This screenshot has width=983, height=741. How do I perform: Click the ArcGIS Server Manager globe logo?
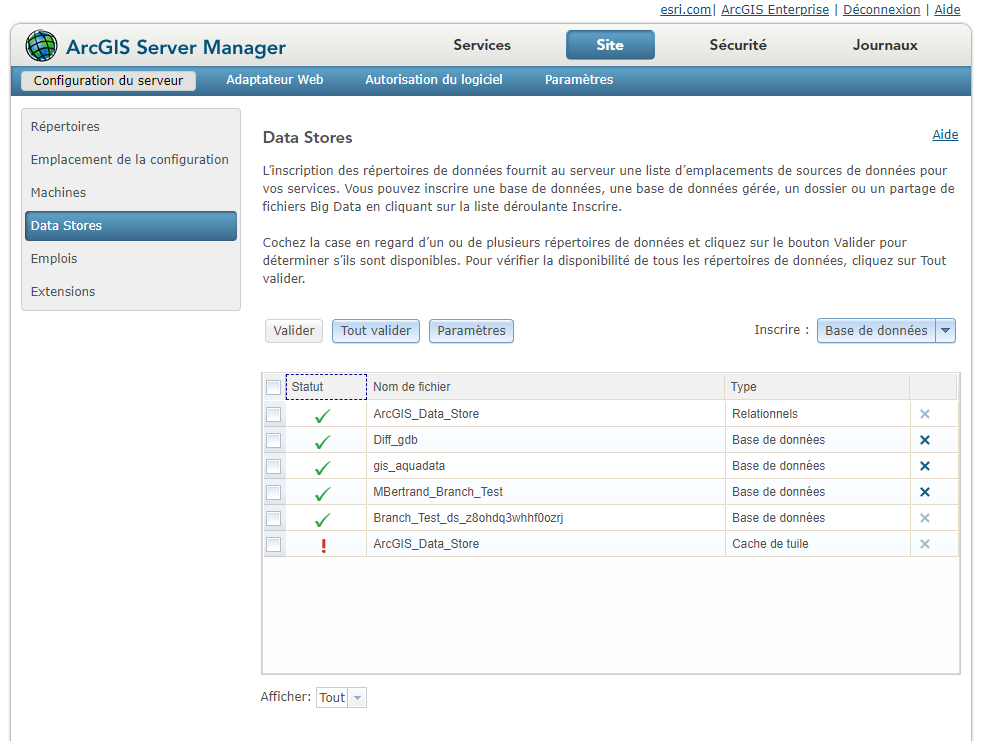click(41, 46)
